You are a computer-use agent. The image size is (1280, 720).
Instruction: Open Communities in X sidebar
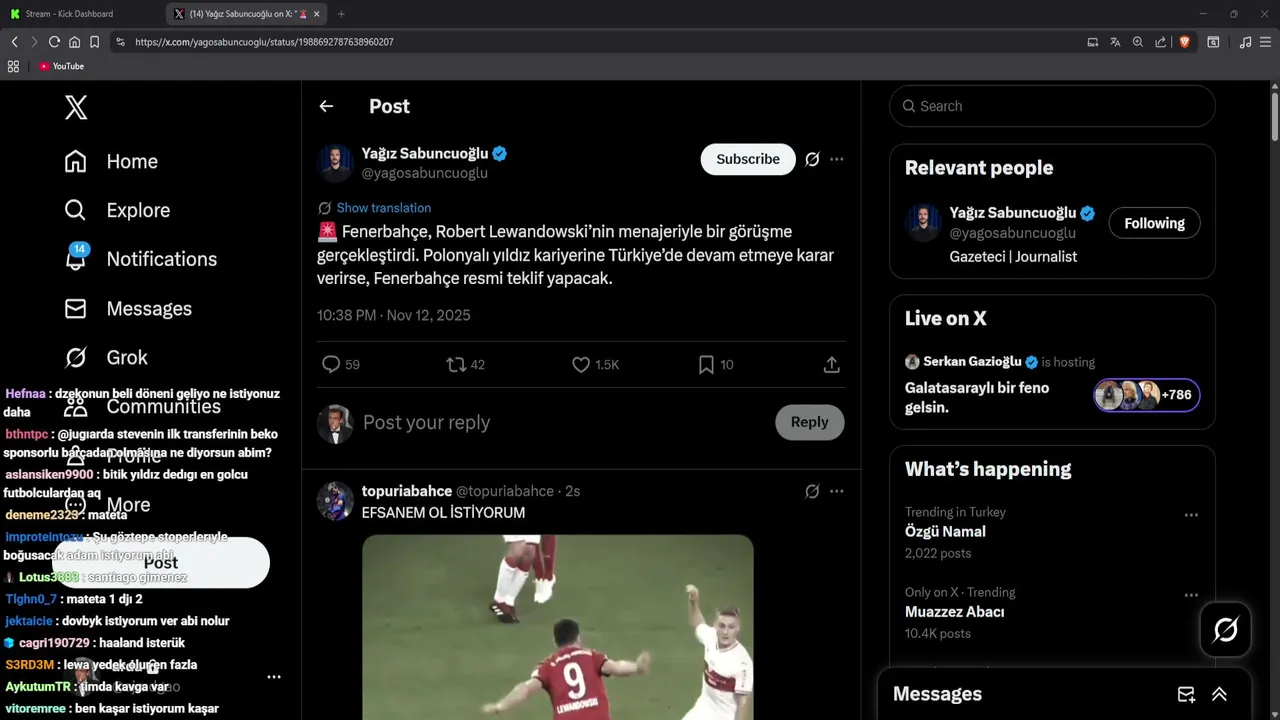pos(142,406)
